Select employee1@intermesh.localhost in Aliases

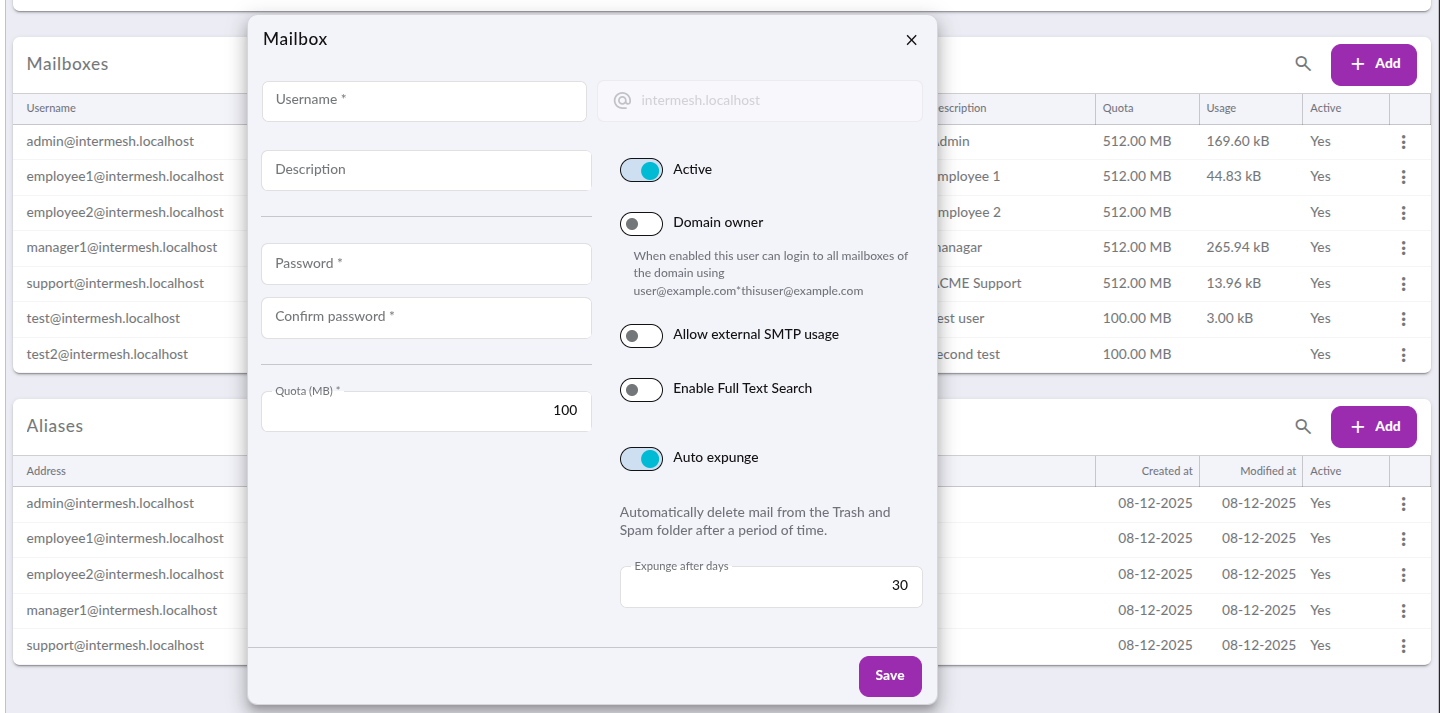[x=125, y=539]
